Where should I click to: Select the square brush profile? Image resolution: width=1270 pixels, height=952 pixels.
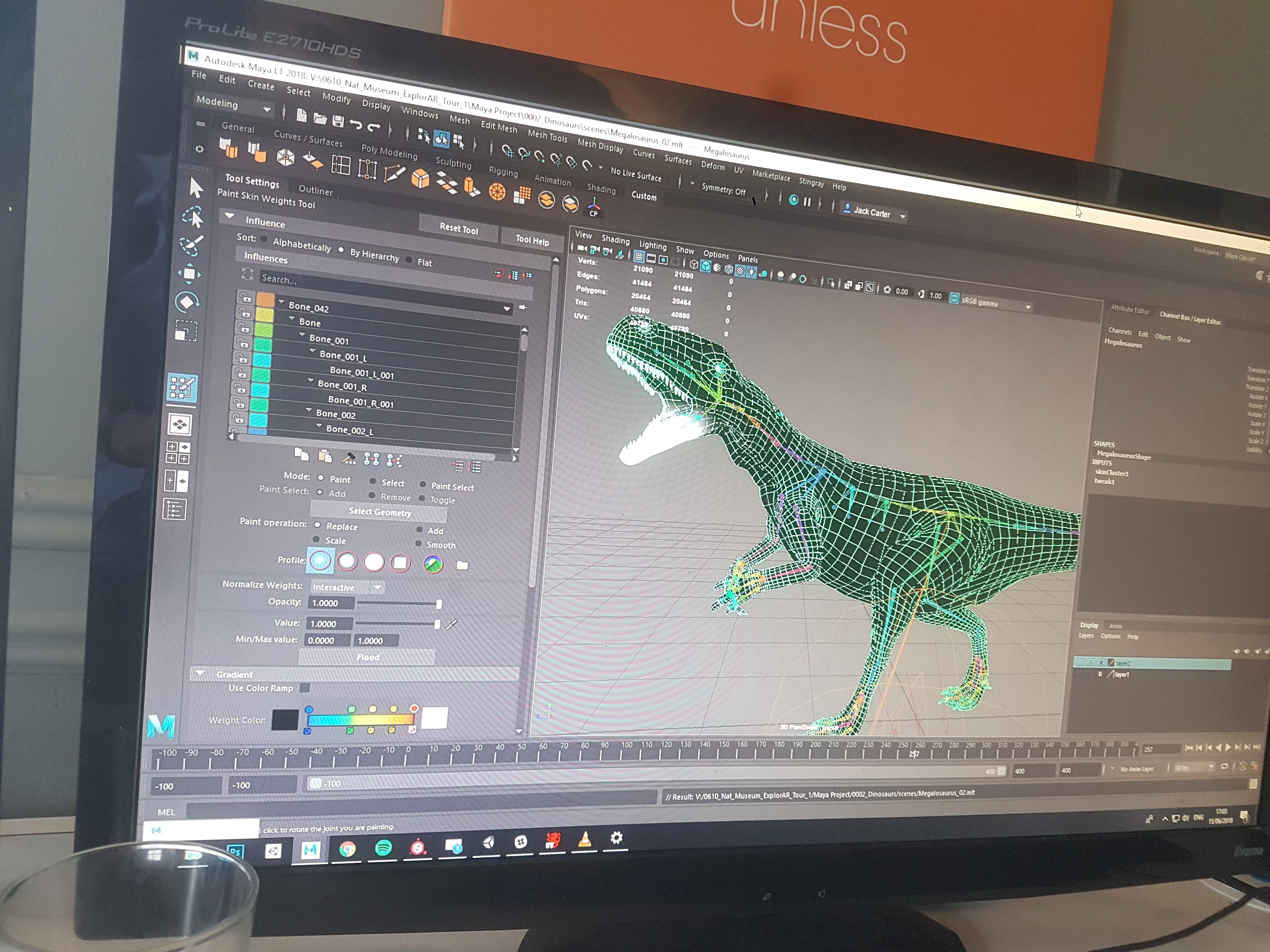401,563
